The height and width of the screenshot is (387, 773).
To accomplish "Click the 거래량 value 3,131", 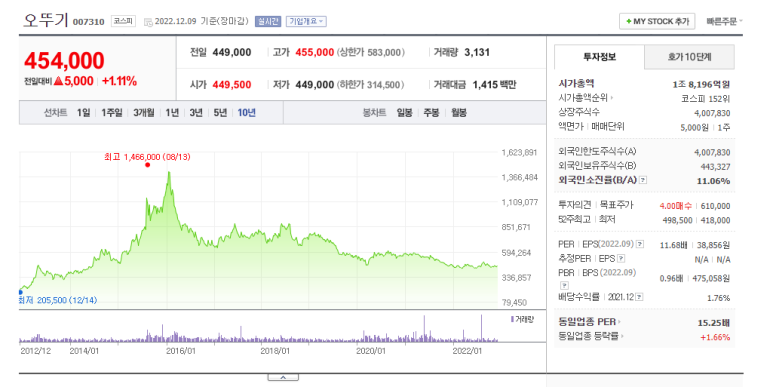I will 477,52.
